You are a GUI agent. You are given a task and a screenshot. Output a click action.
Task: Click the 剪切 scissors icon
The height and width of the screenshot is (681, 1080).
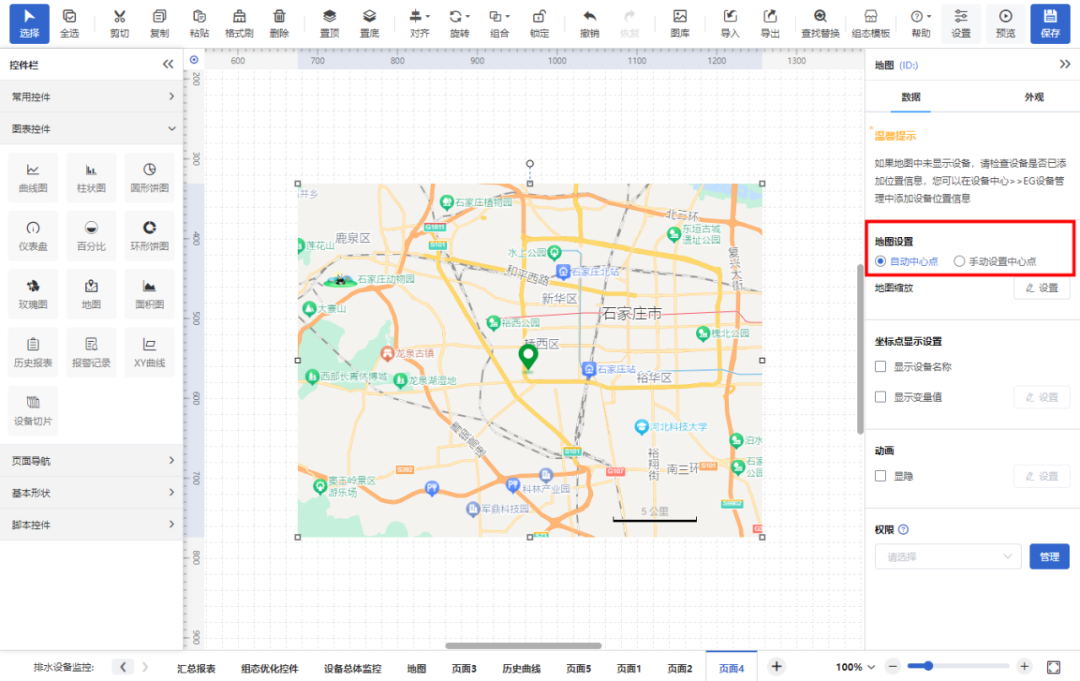[119, 23]
